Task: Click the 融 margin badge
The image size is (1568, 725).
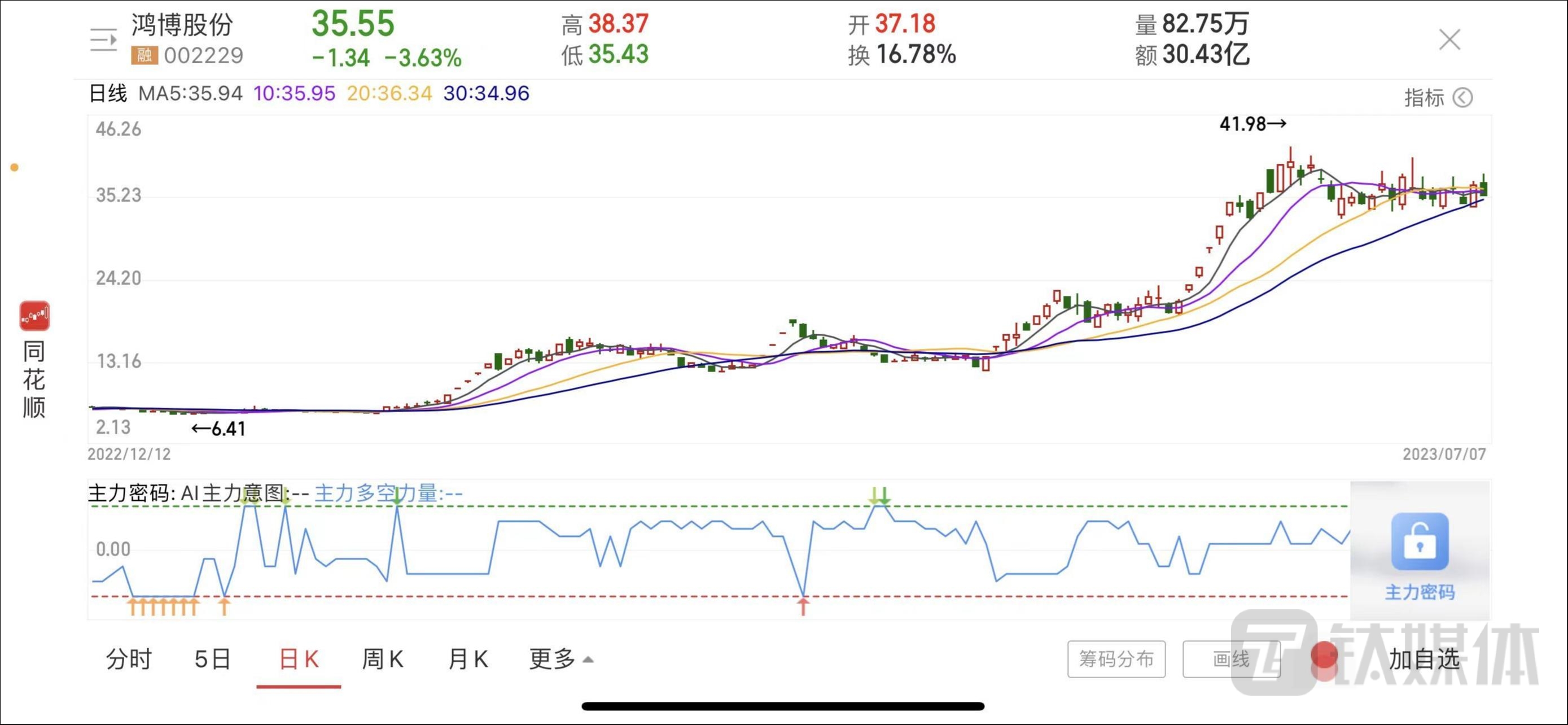Action: (x=144, y=55)
